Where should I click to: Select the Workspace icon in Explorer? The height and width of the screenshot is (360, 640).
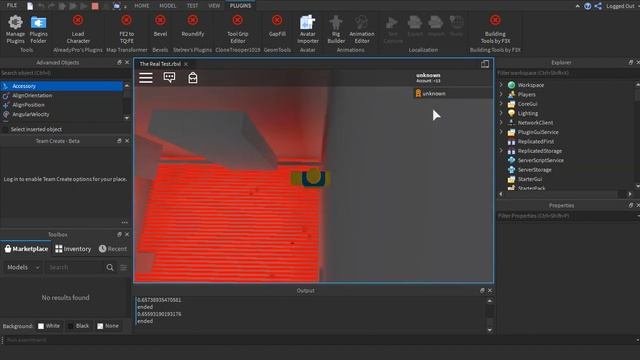coord(511,85)
